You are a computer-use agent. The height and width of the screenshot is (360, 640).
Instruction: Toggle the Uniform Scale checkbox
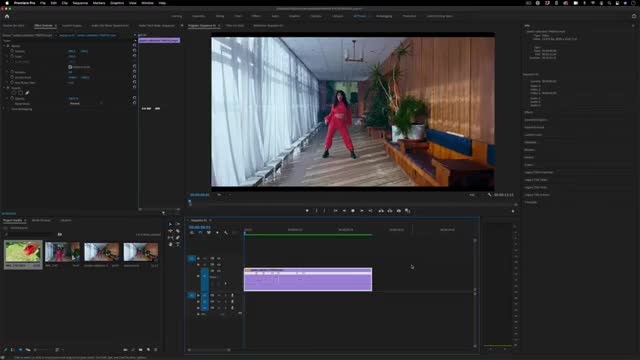click(70, 67)
